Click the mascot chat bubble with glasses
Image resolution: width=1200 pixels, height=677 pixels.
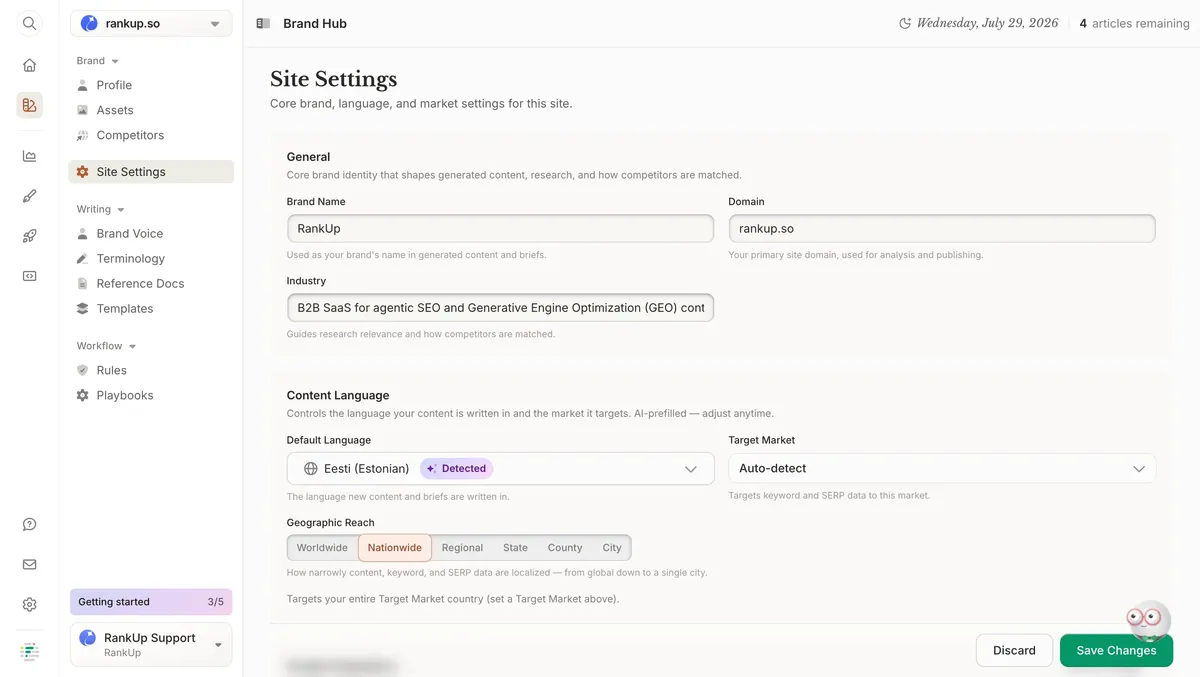1147,620
